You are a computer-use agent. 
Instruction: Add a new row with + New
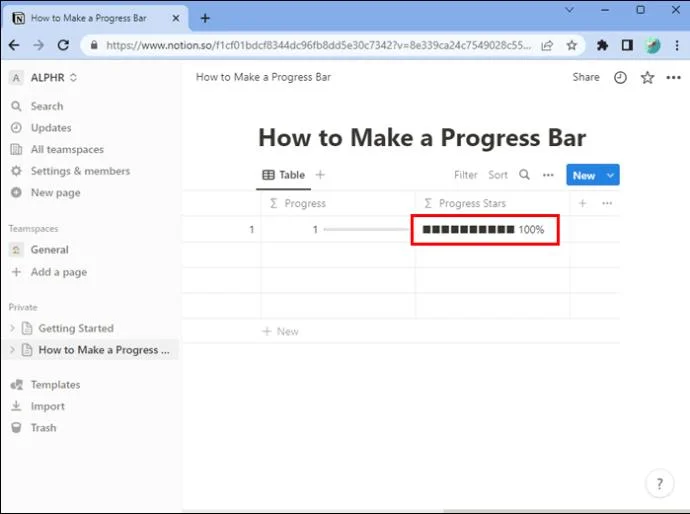(281, 331)
